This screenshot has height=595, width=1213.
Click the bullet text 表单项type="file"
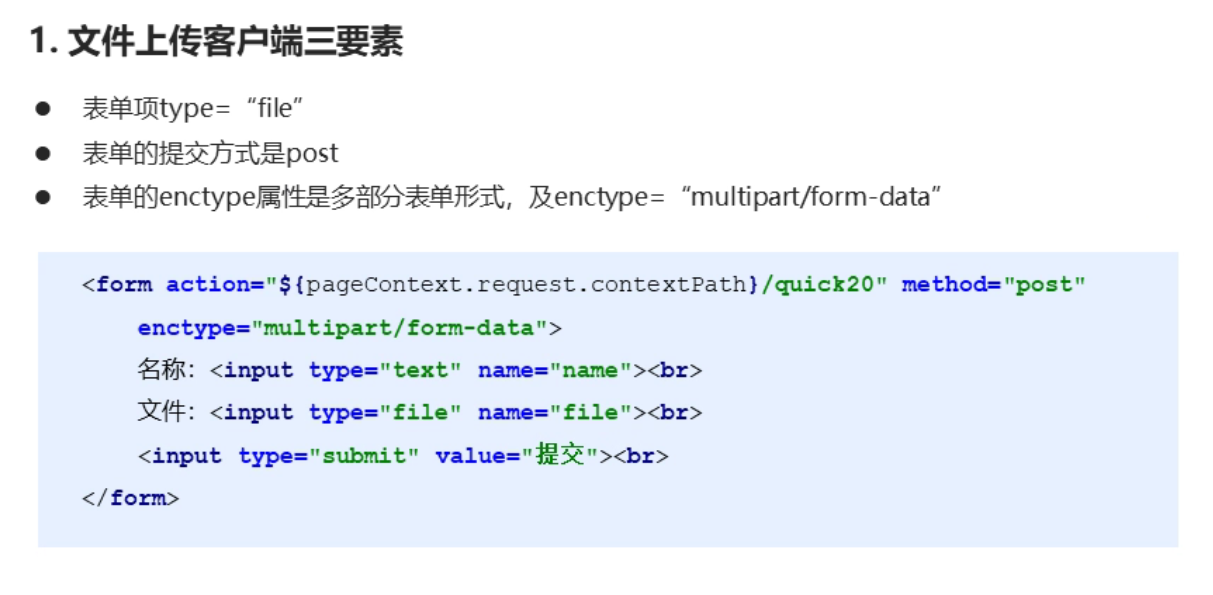coord(193,109)
